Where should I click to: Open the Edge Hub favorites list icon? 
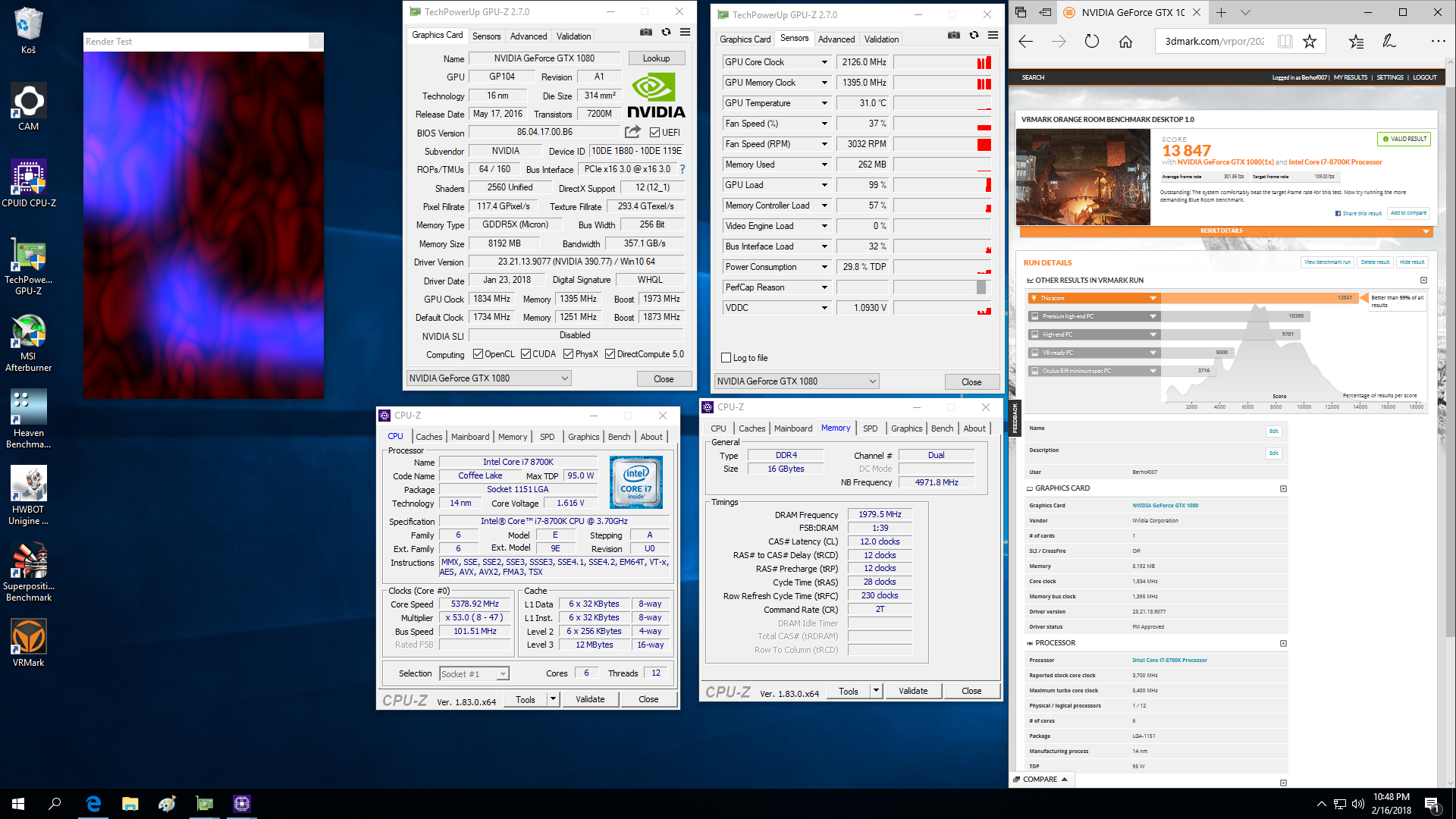(x=1356, y=42)
